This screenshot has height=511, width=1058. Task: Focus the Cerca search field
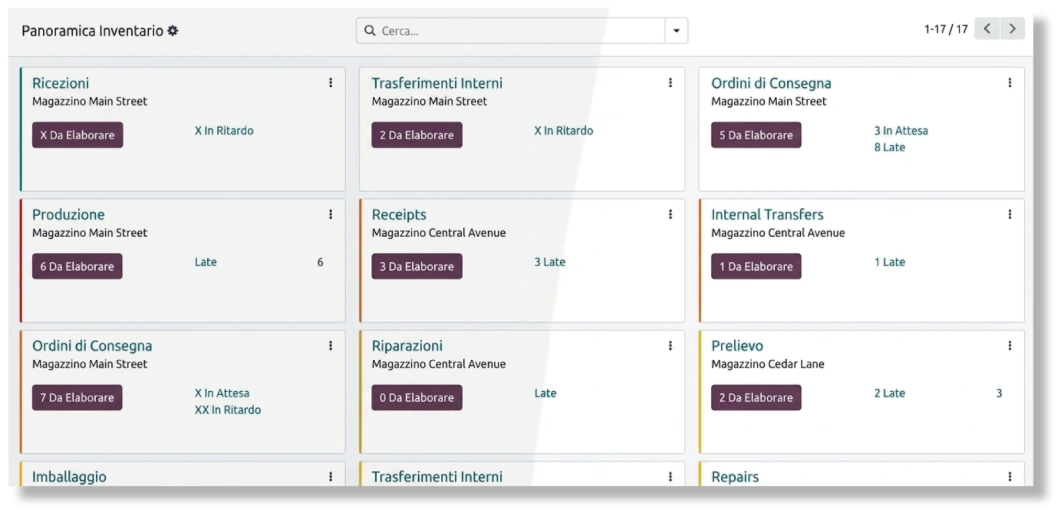tap(521, 30)
